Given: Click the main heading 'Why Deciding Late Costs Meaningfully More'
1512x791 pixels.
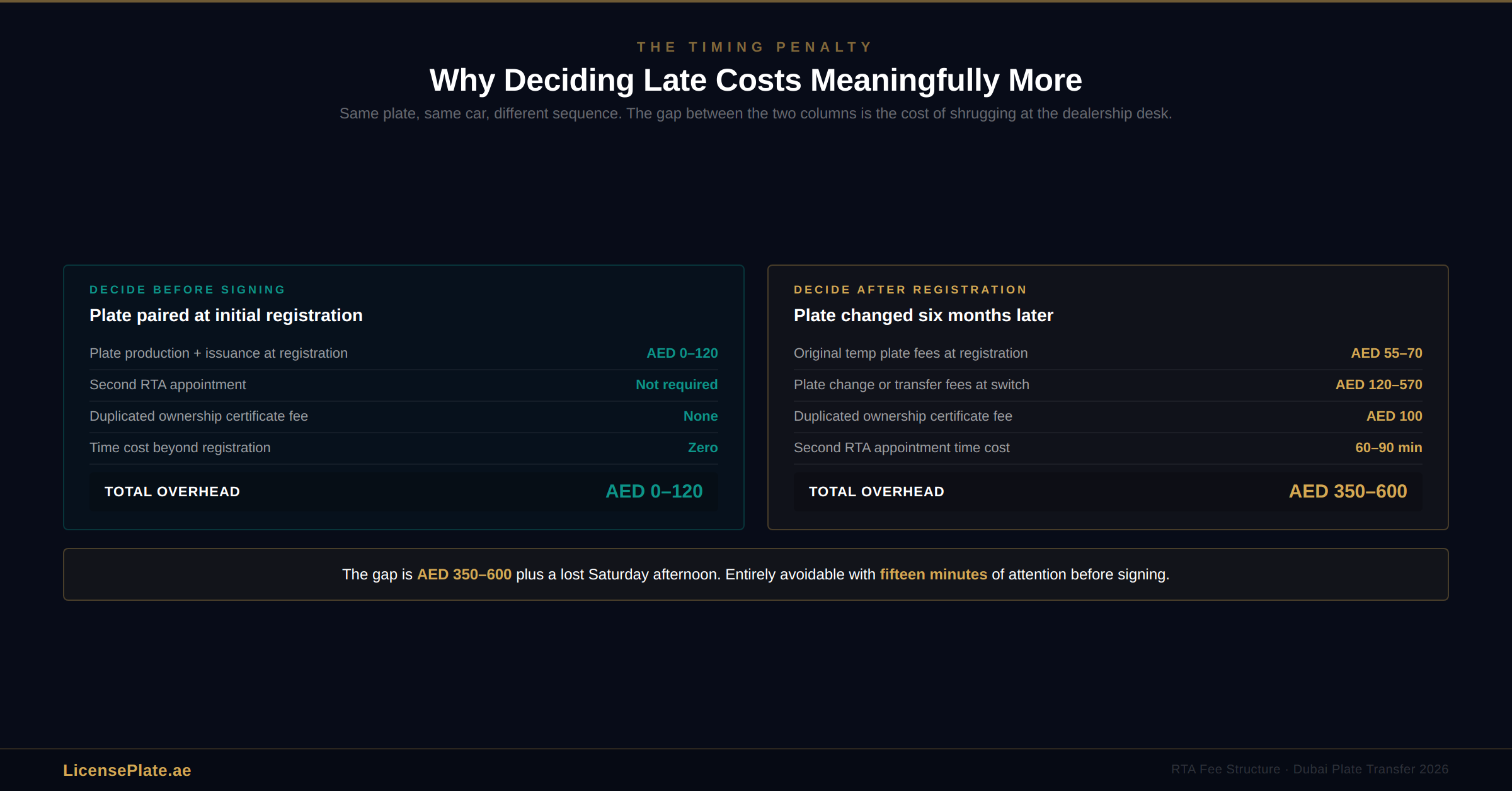Looking at the screenshot, I should (x=755, y=81).
